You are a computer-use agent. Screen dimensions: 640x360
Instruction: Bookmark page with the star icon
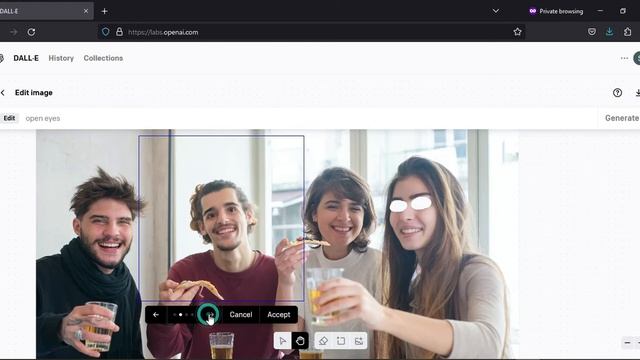click(x=517, y=32)
